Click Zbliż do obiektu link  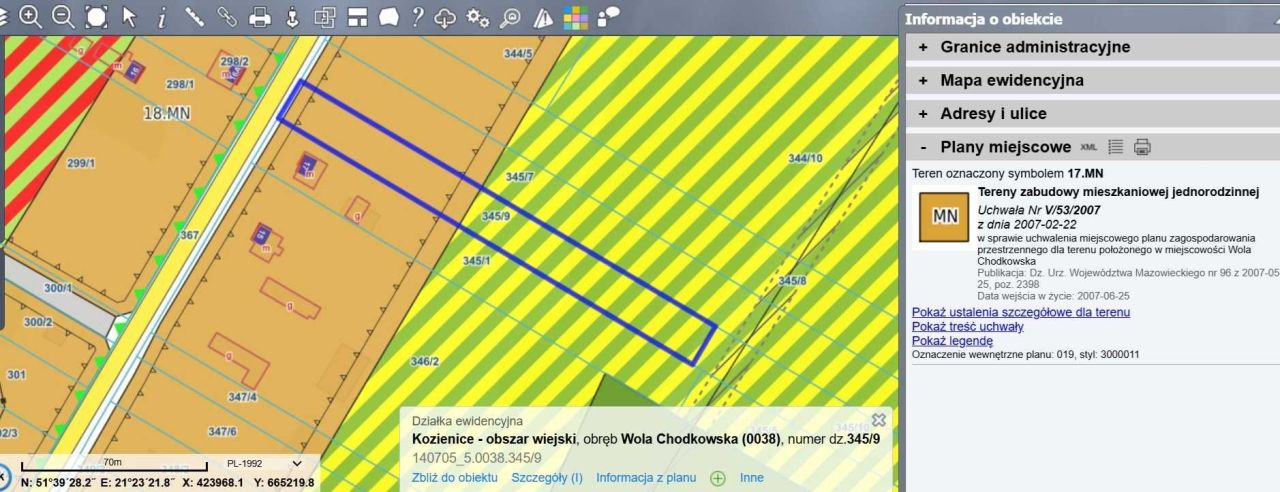coord(455,478)
